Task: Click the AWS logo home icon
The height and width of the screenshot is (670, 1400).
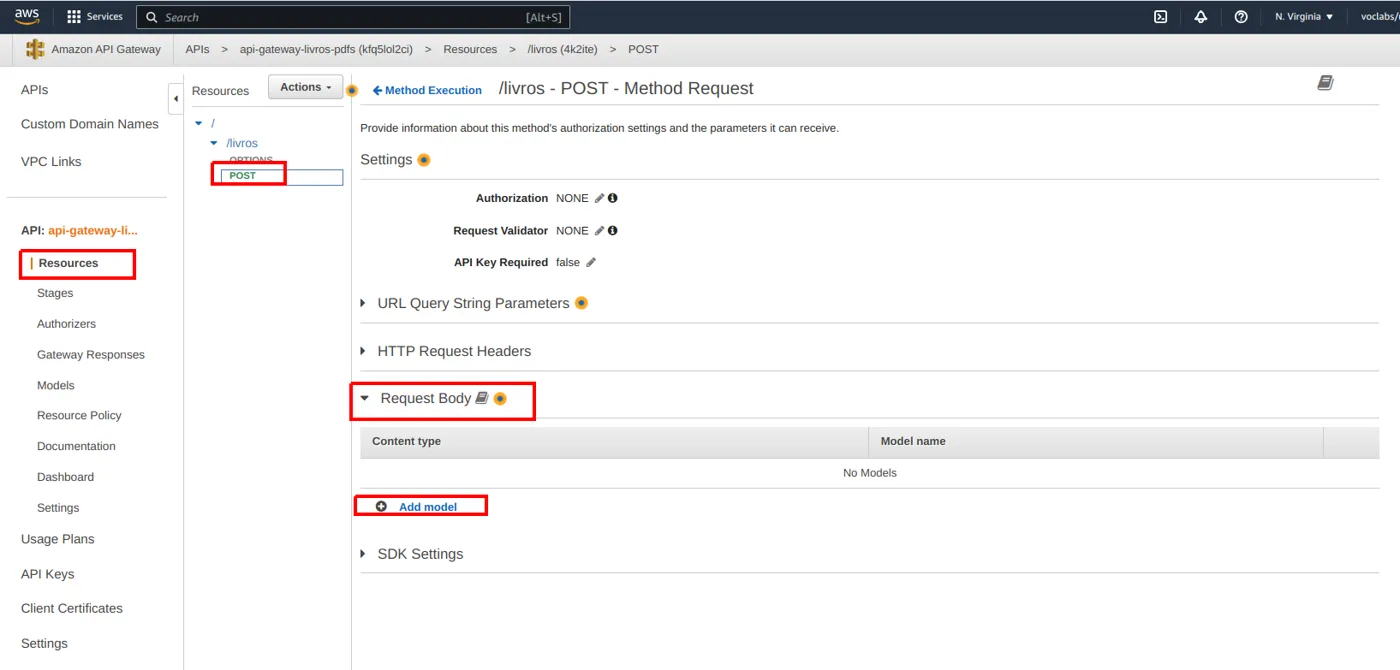Action: [x=27, y=16]
